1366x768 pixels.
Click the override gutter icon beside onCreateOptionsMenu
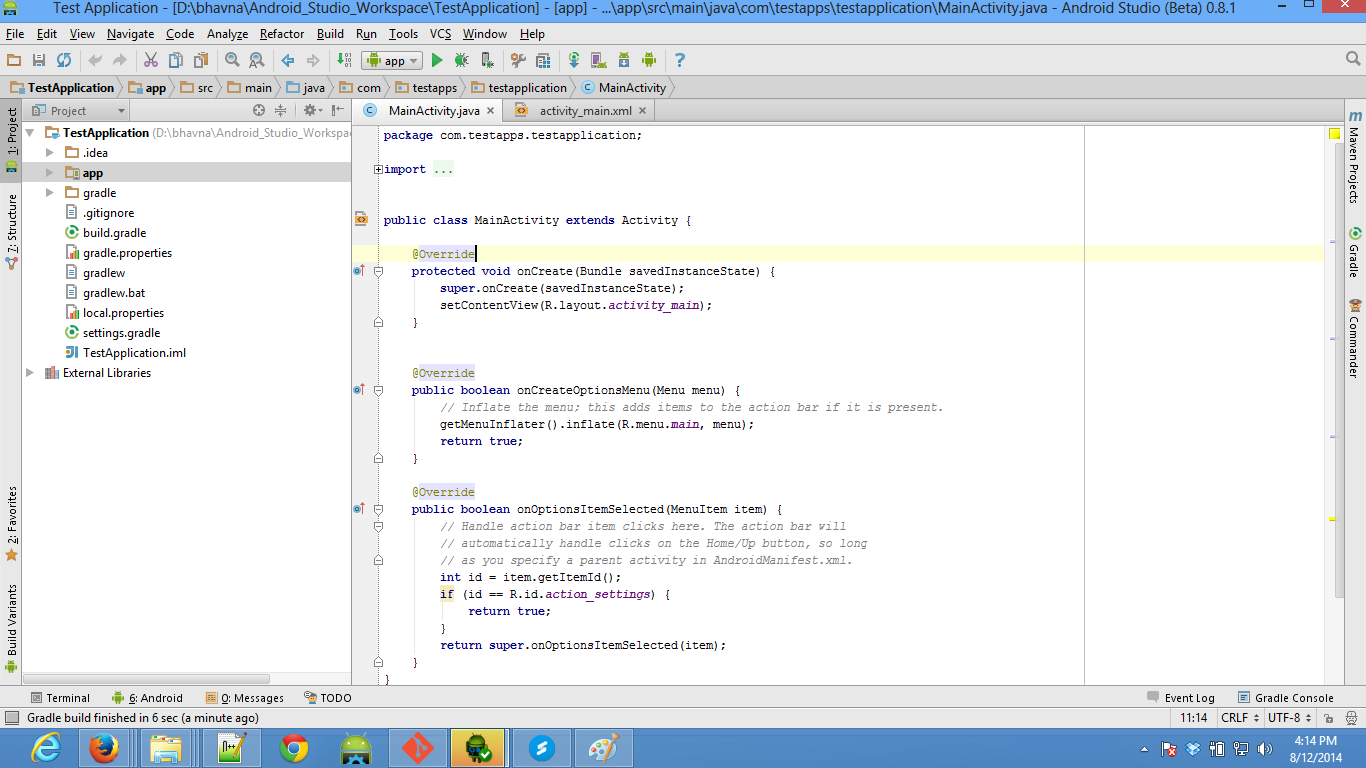(x=359, y=390)
